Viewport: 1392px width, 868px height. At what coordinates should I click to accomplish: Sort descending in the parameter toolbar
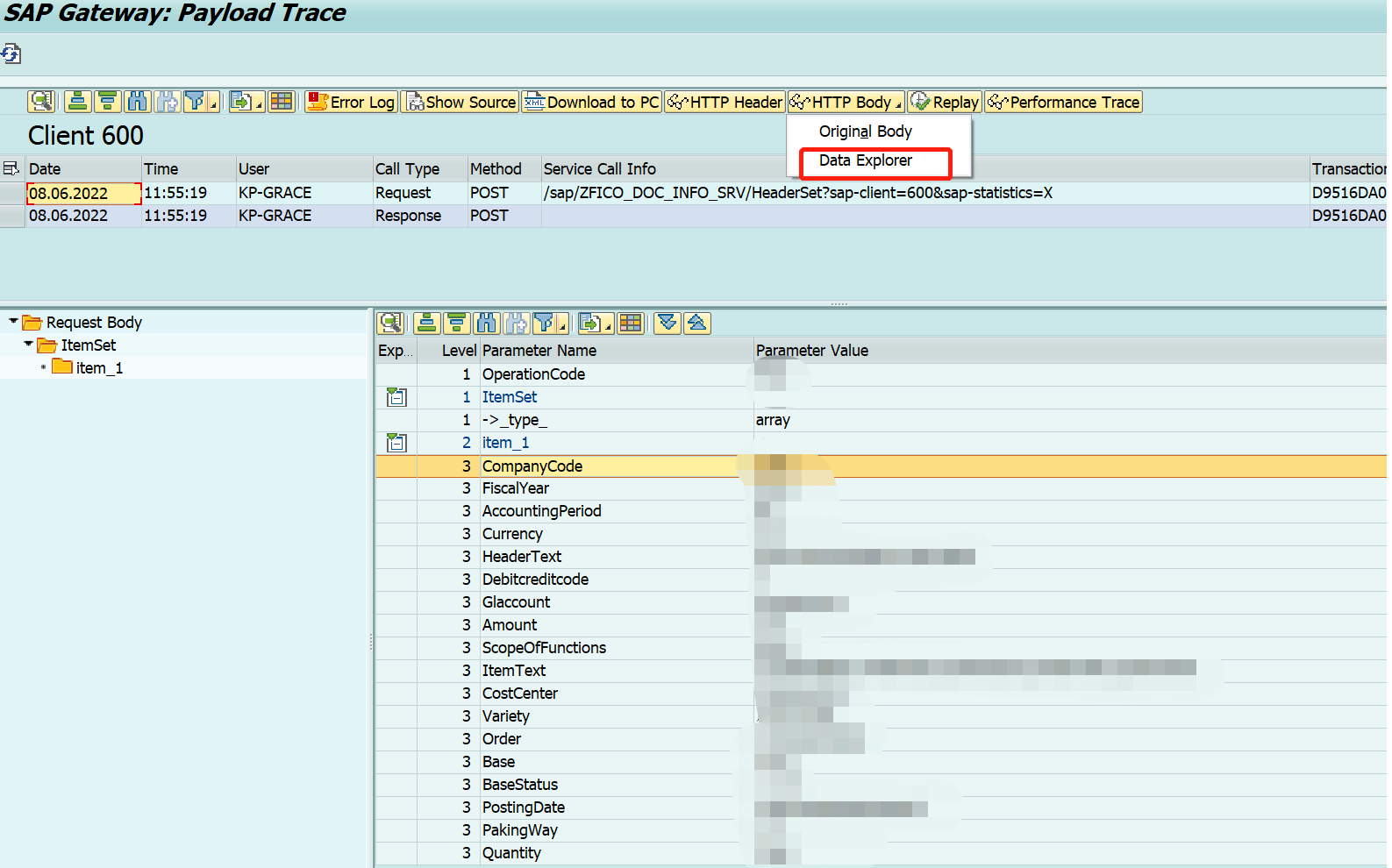coord(457,324)
